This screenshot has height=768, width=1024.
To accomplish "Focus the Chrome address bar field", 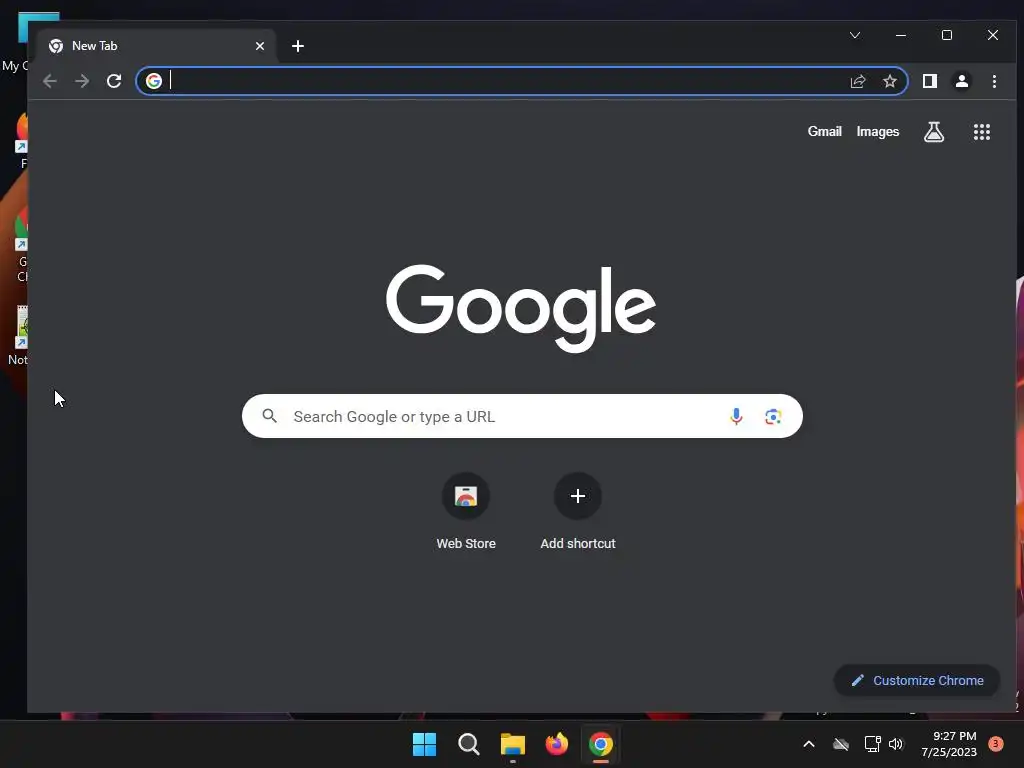I will click(x=521, y=81).
